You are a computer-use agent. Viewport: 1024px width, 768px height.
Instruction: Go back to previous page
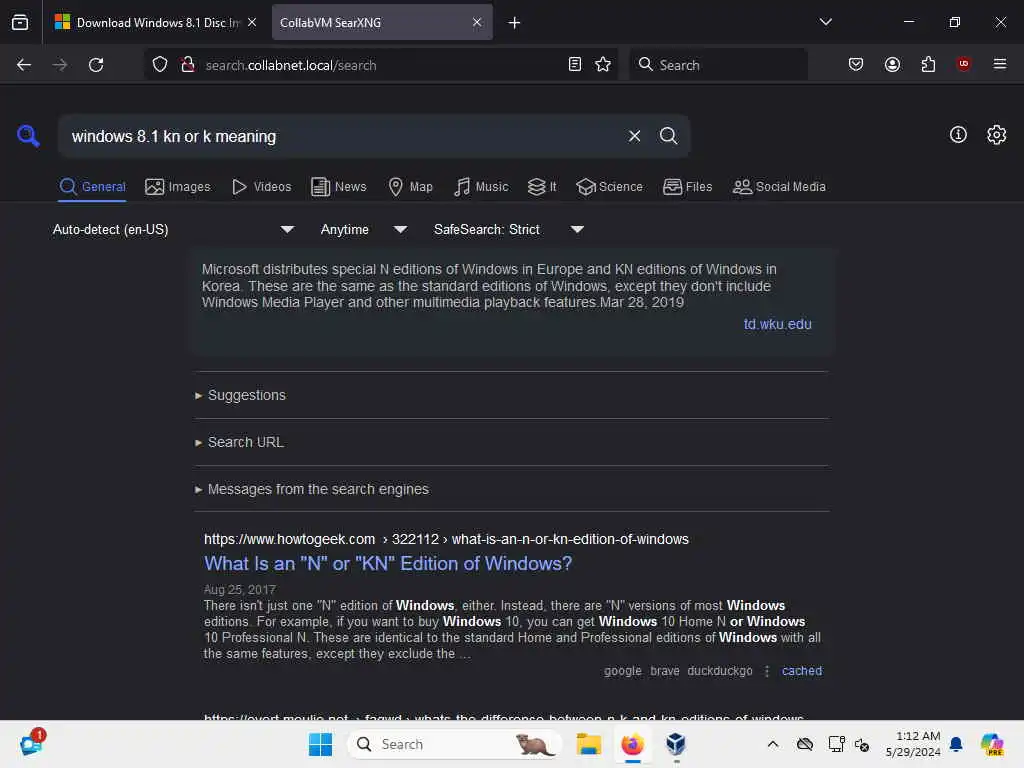coord(24,65)
